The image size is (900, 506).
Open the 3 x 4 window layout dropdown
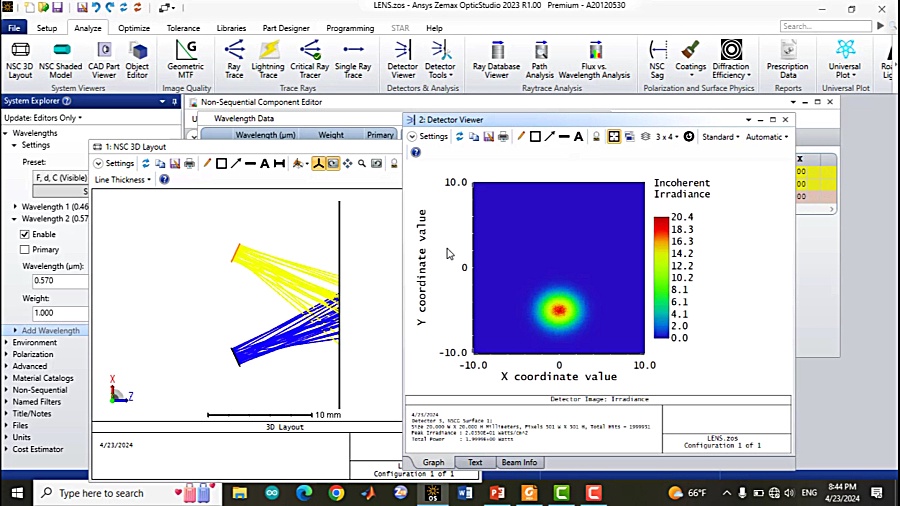coord(667,137)
